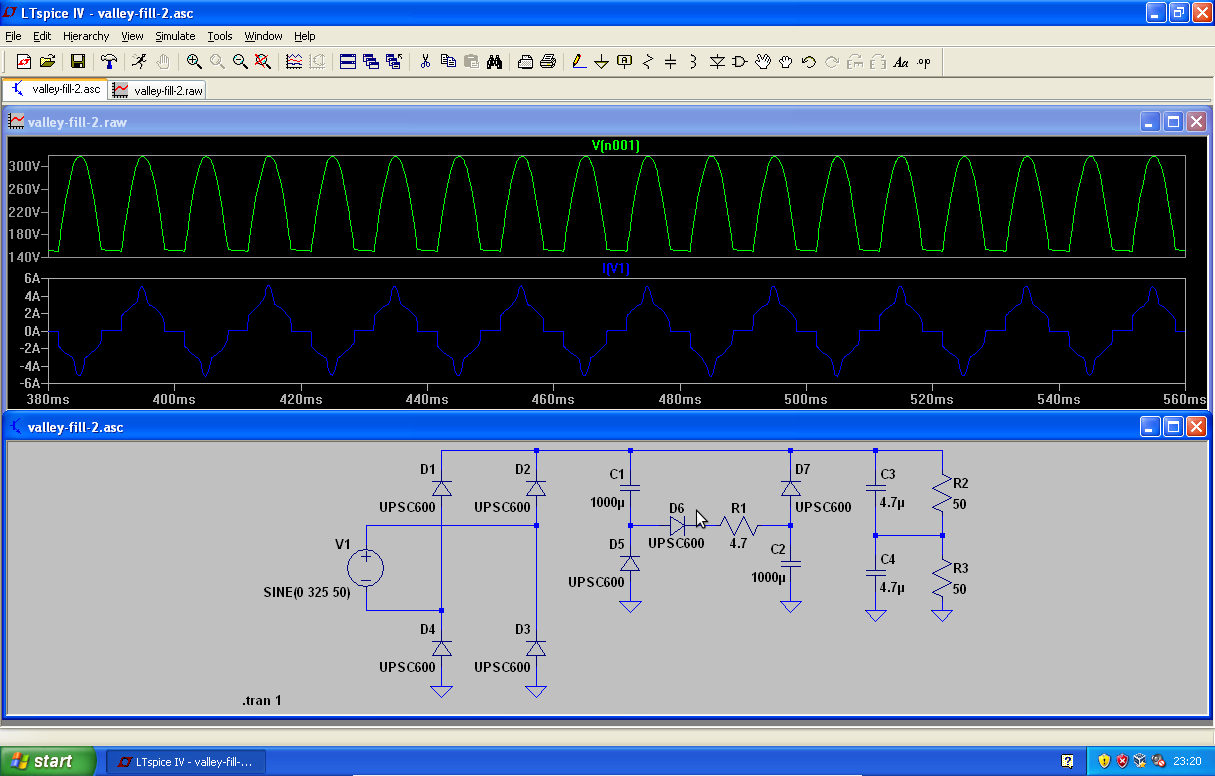Viewport: 1215px width, 776px height.
Task: Open the Hierarchy menu
Action: click(x=85, y=36)
